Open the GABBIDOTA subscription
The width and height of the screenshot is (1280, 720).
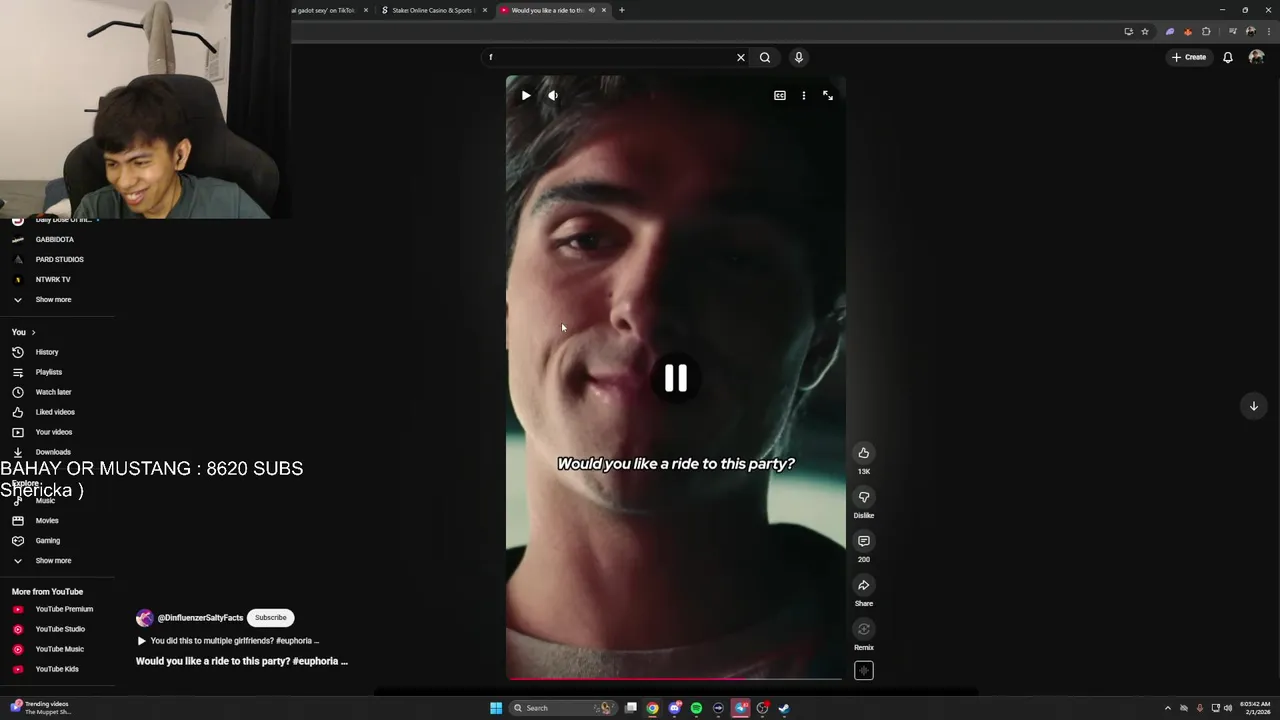(x=57, y=239)
